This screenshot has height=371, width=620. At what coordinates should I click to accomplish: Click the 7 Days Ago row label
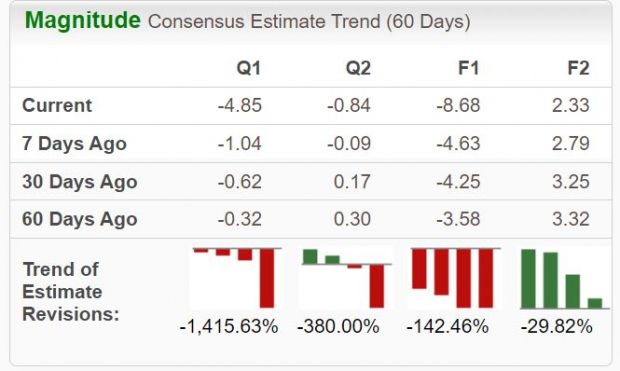pos(74,144)
